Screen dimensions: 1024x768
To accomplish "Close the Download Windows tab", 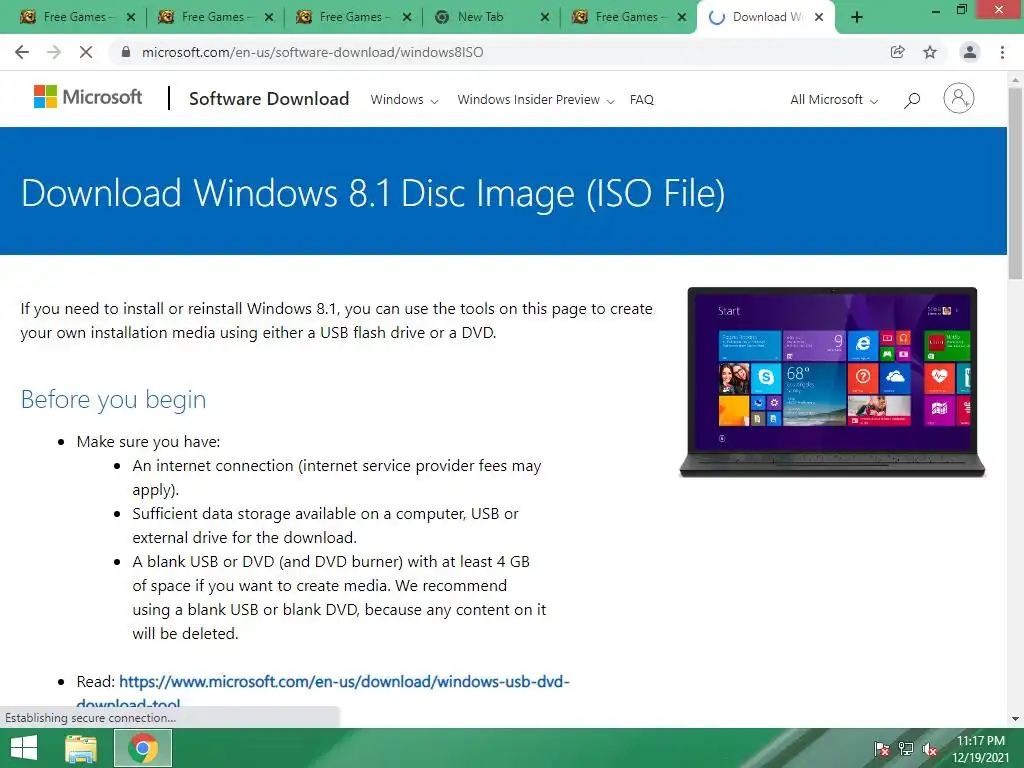I will (819, 18).
